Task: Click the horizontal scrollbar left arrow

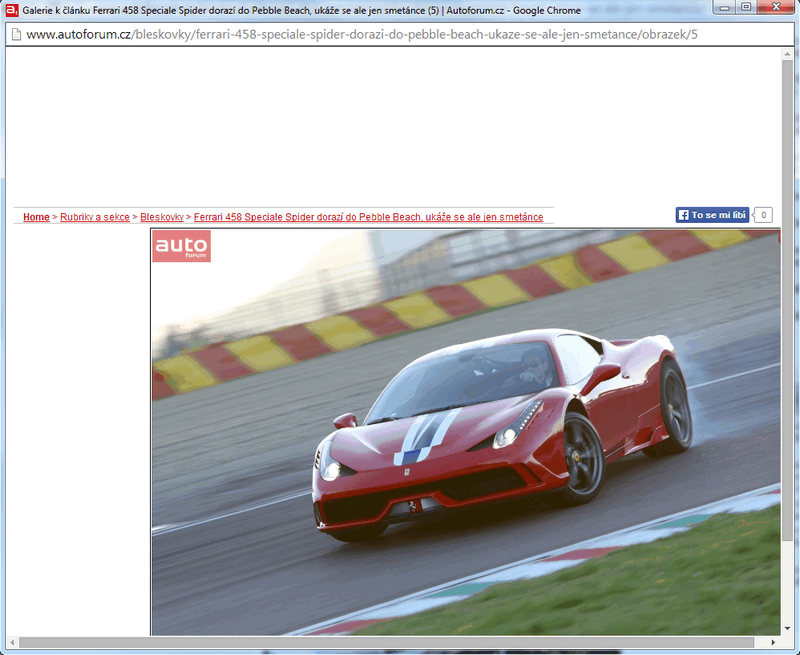Action: (x=12, y=641)
